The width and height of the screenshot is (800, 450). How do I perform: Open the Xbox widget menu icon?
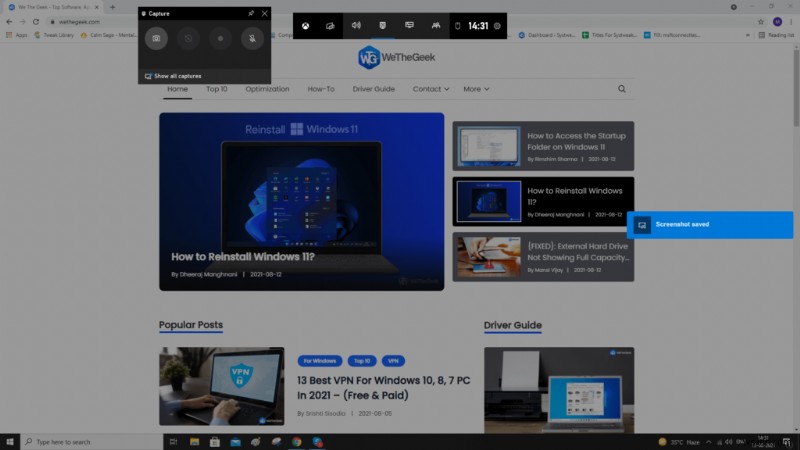tap(305, 26)
